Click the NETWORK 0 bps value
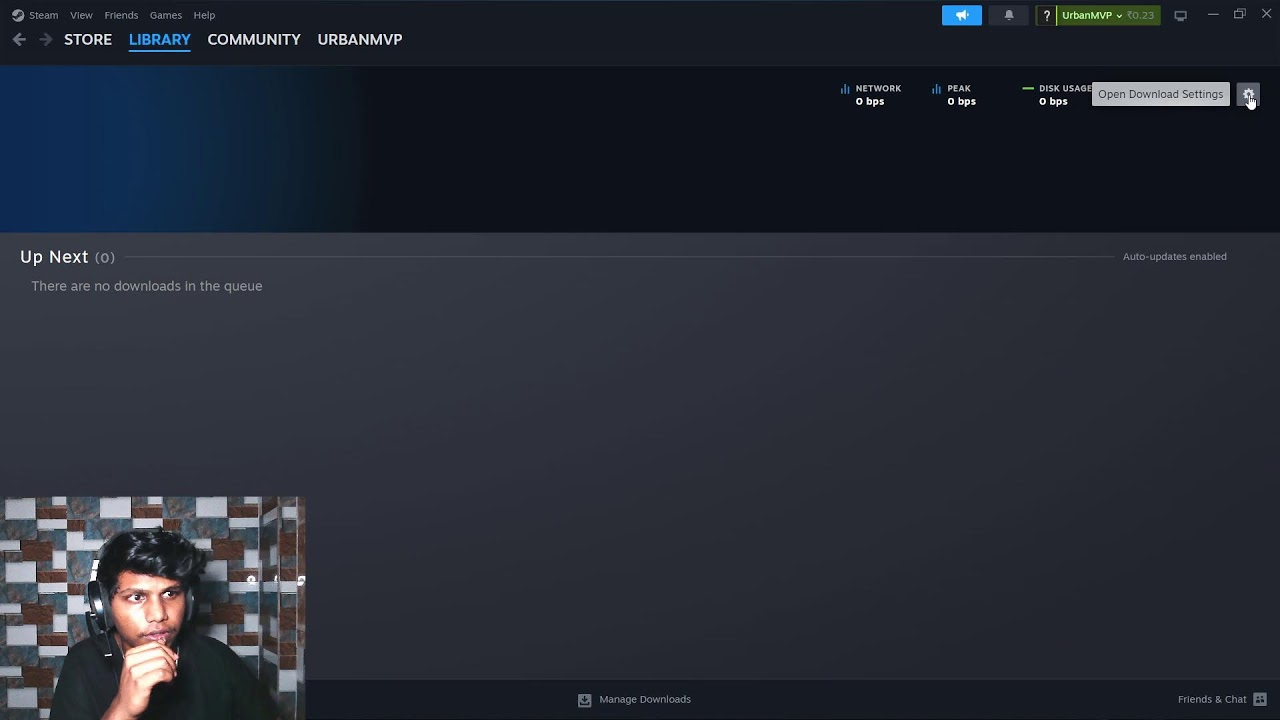1280x720 pixels. tap(870, 102)
